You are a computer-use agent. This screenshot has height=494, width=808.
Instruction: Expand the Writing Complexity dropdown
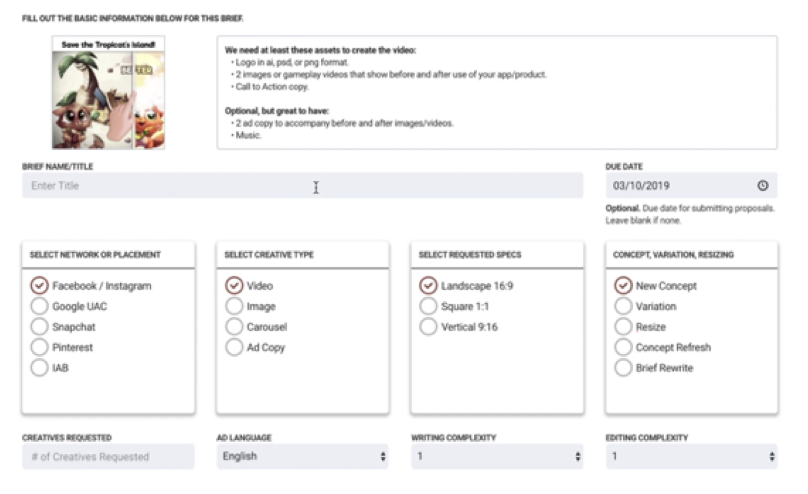point(497,457)
